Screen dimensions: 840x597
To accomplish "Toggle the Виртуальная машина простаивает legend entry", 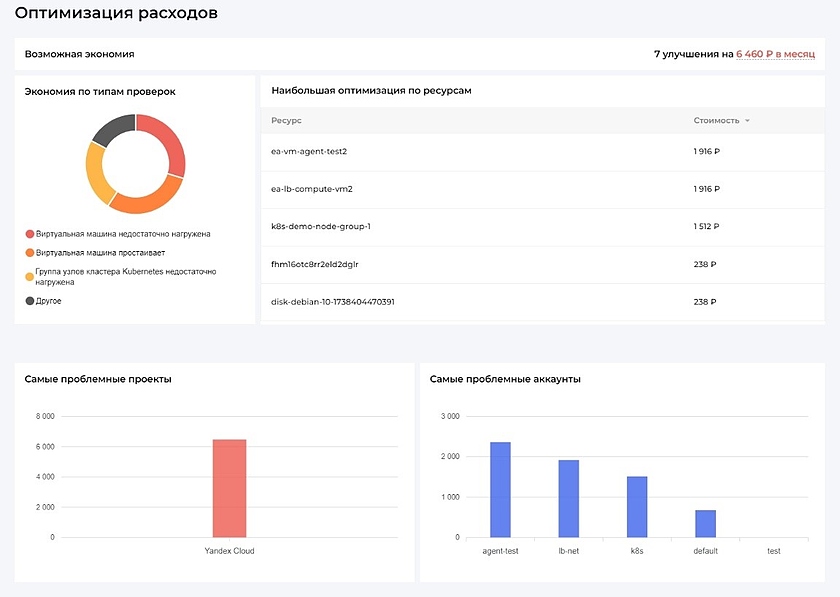I will tap(100, 253).
